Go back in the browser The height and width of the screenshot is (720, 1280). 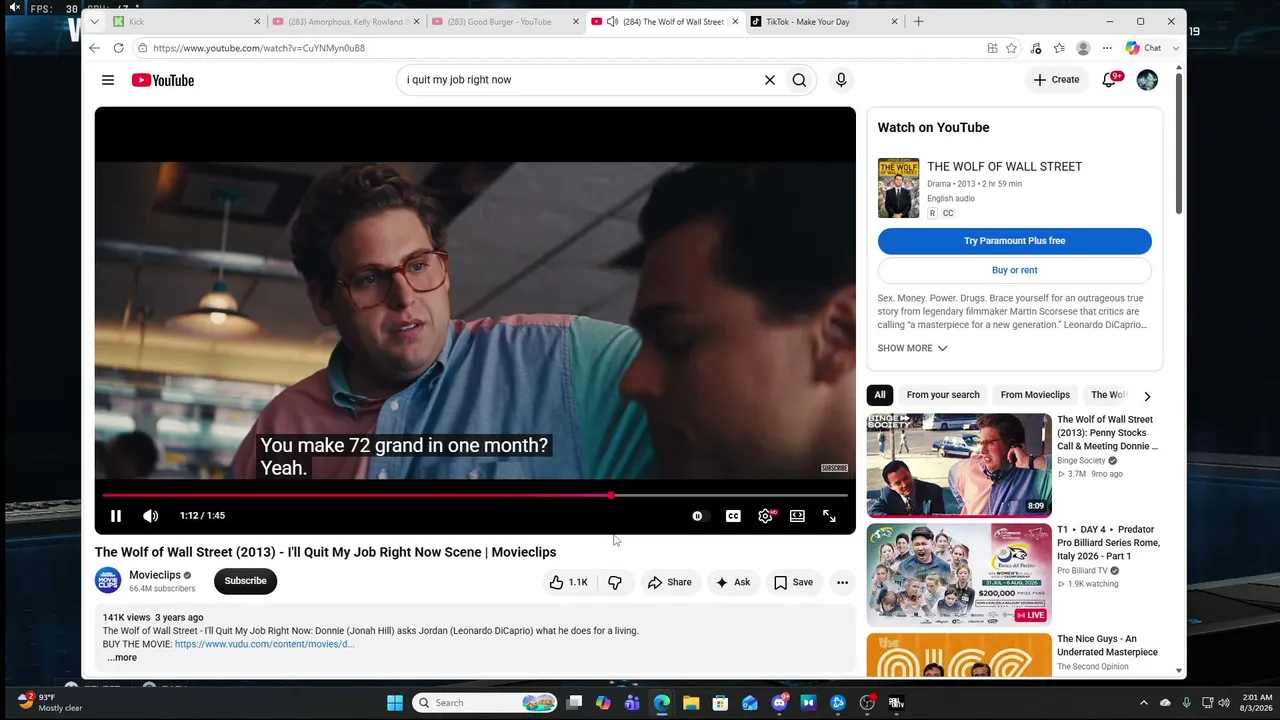click(x=94, y=48)
